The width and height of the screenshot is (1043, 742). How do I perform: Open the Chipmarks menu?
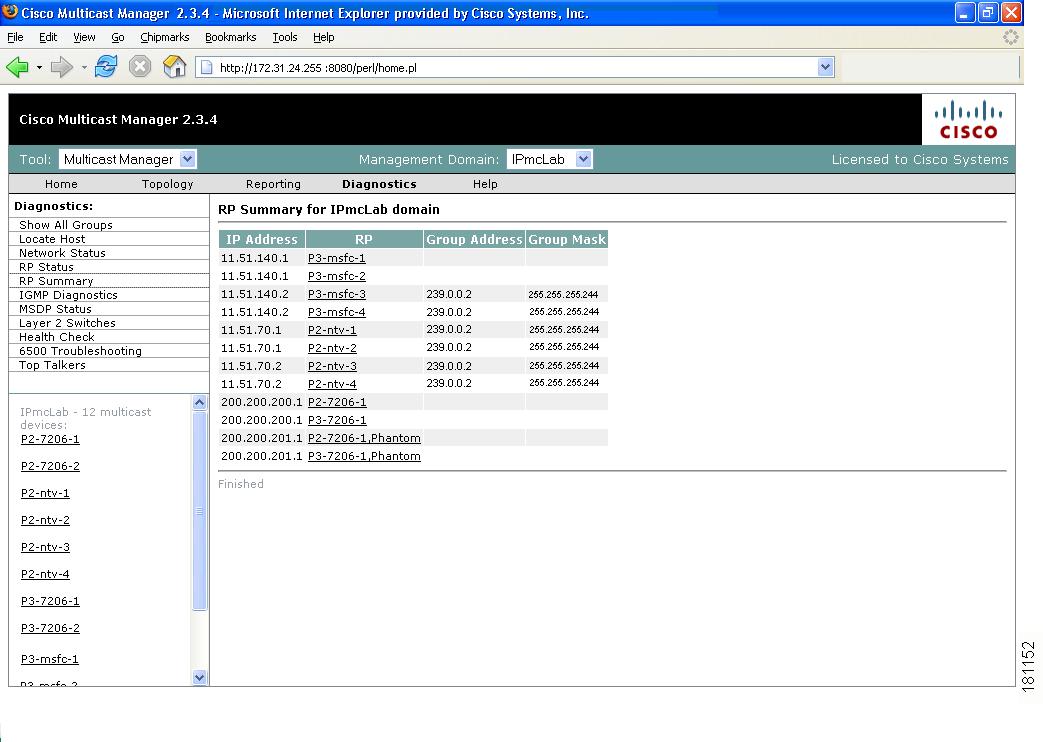[164, 37]
